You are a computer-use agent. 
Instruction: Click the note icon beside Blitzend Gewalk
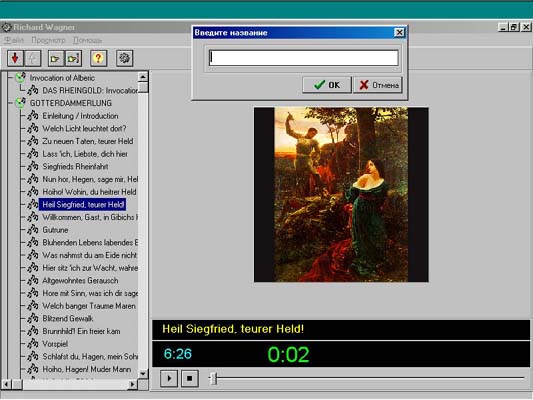click(33, 318)
